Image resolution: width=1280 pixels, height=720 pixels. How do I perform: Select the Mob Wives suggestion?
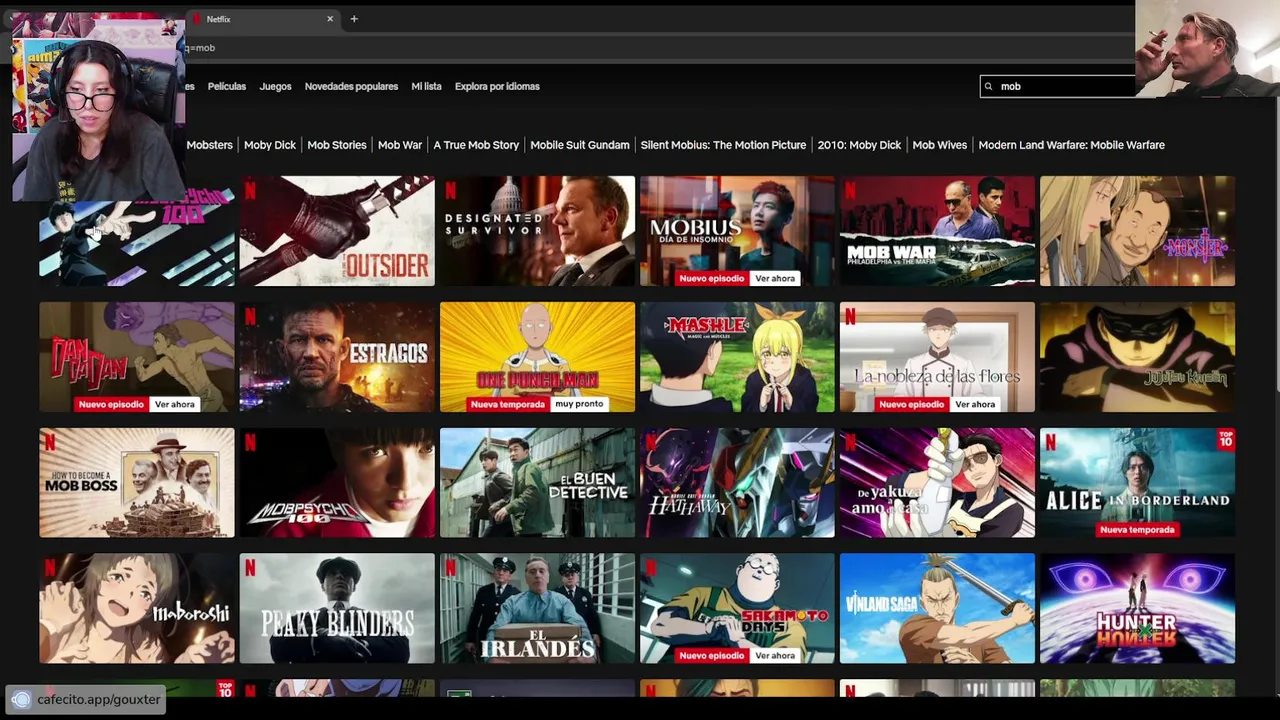pyautogui.click(x=940, y=145)
